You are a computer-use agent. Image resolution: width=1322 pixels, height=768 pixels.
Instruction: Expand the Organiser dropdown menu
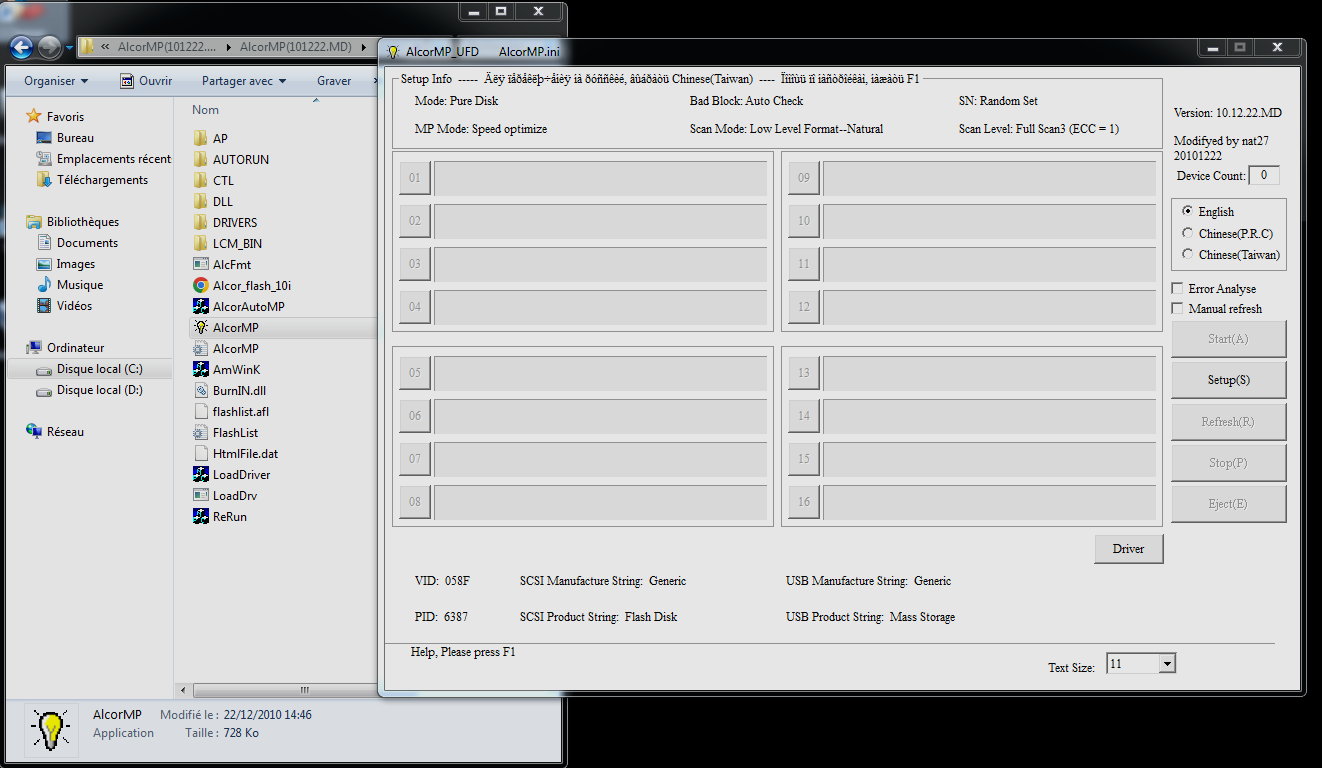click(x=56, y=81)
